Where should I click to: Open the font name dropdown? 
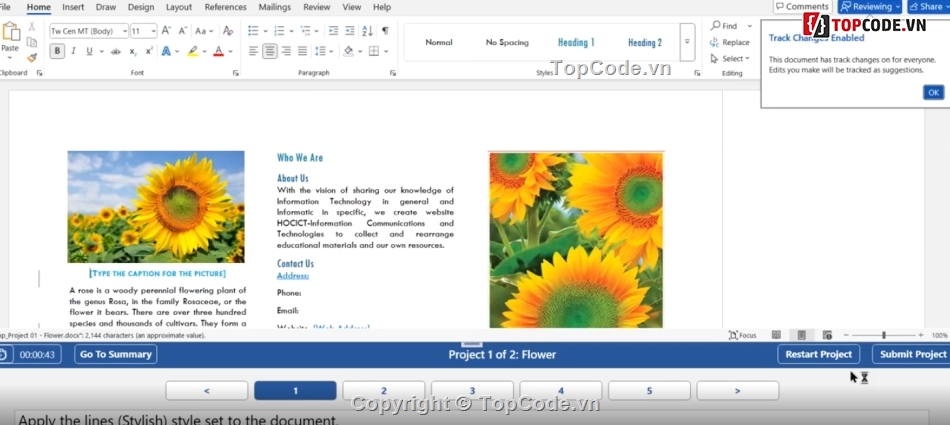tap(125, 31)
